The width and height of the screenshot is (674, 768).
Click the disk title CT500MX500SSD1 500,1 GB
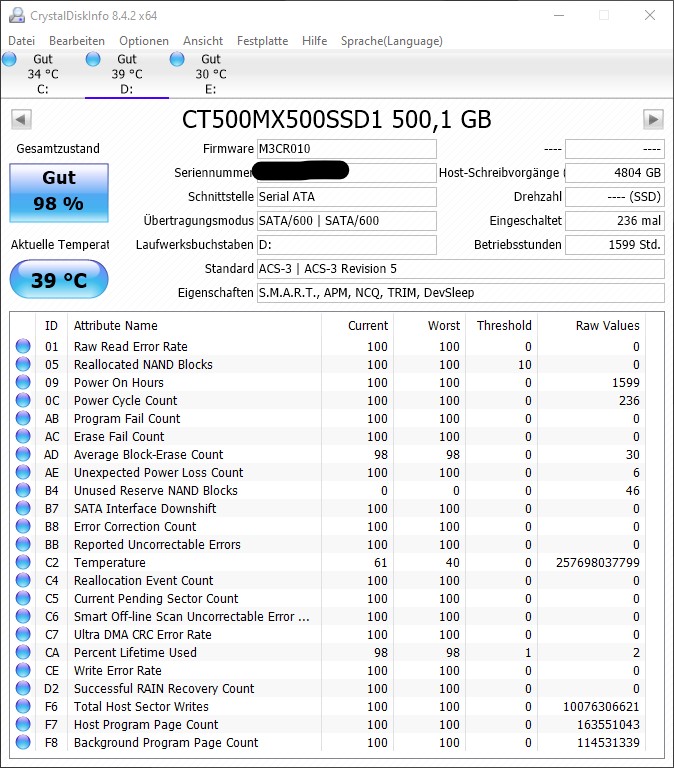coord(337,119)
